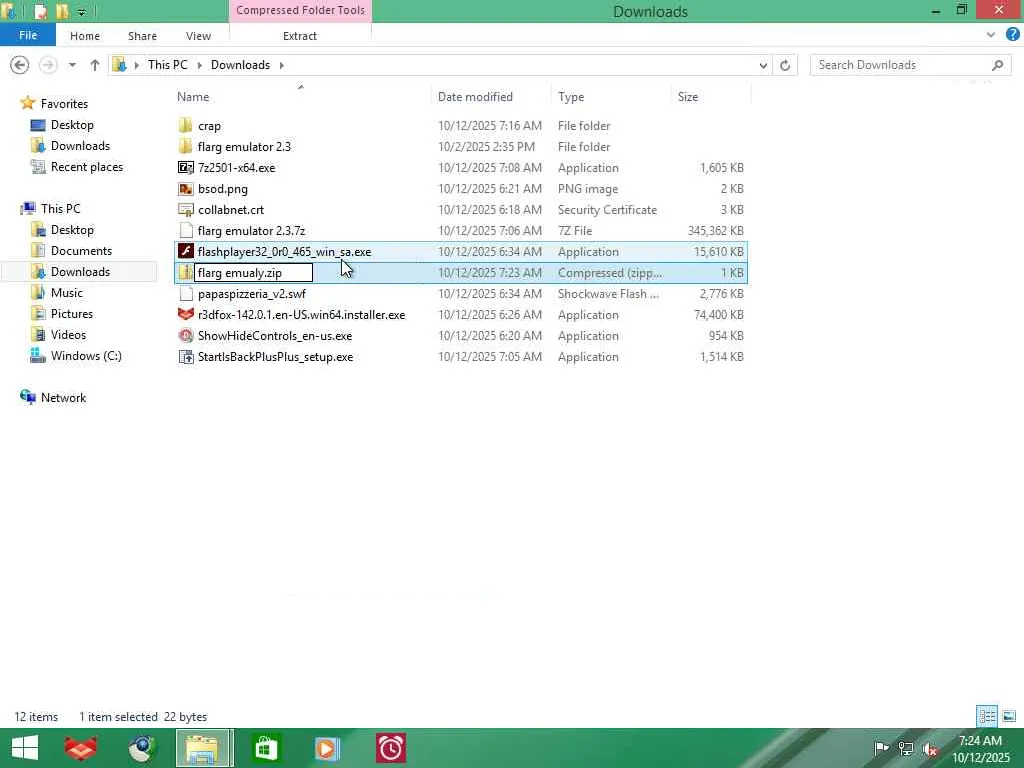Select Favorites in the navigation pane
This screenshot has height=768, width=1024.
(x=64, y=104)
